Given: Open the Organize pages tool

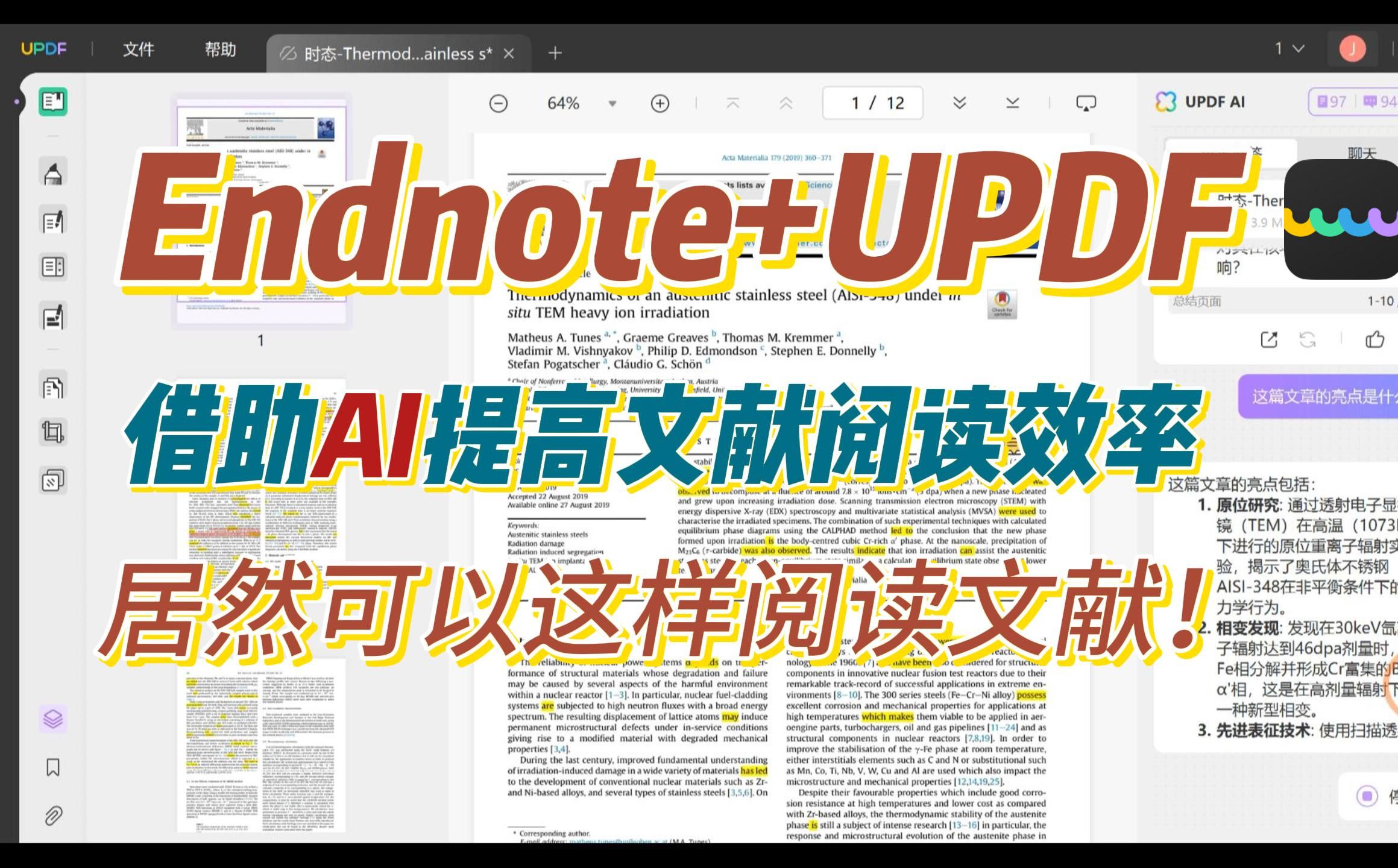Looking at the screenshot, I should (53, 267).
